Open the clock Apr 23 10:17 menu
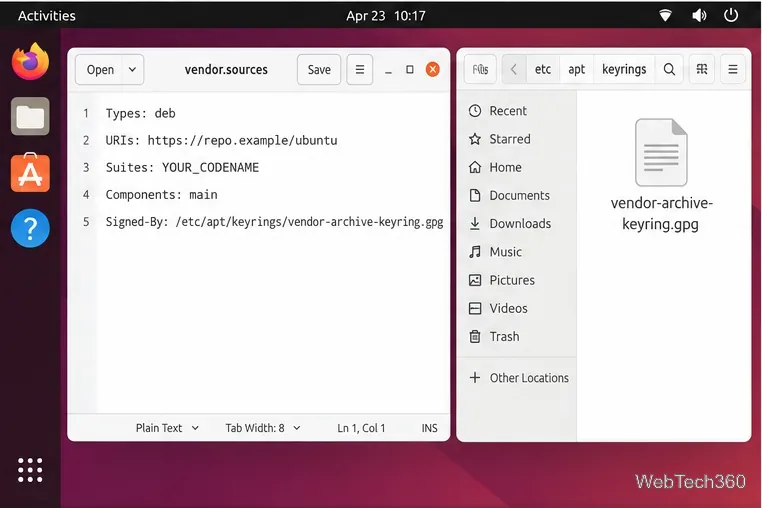The image size is (762, 508). [x=386, y=16]
